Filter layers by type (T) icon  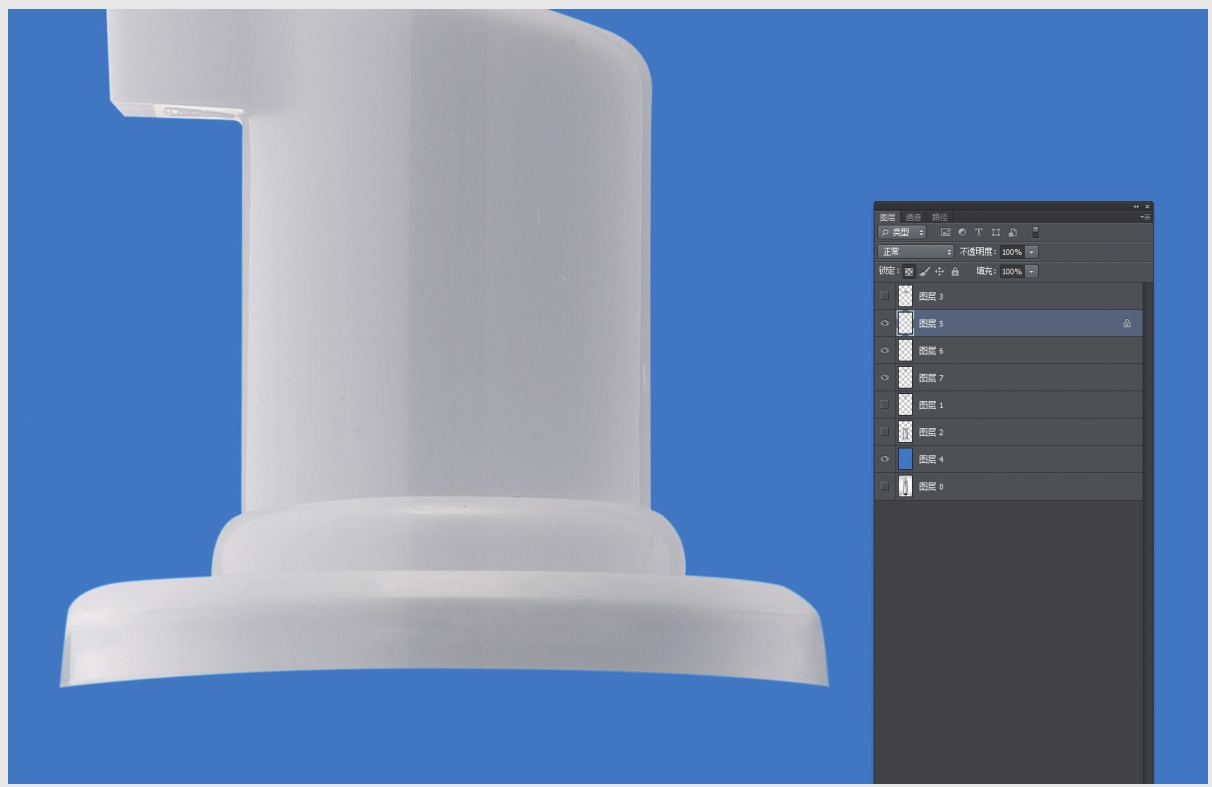click(979, 232)
